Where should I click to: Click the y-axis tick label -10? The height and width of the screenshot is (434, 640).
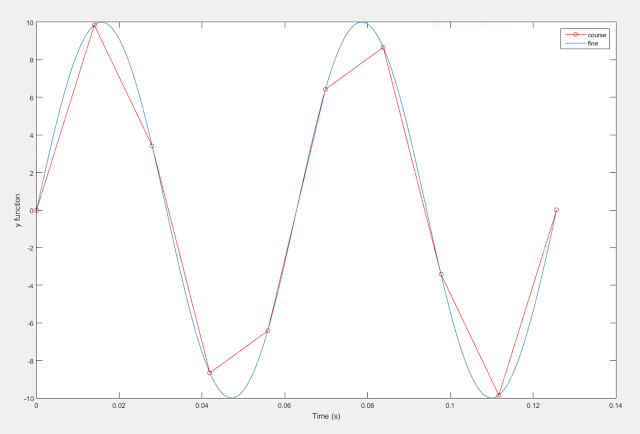[x=29, y=398]
